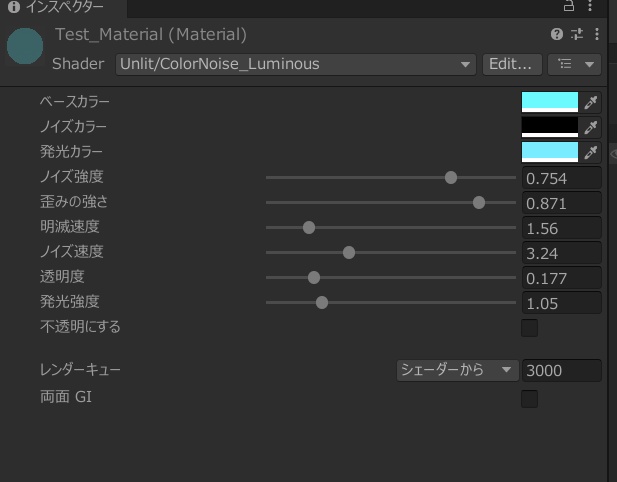617x482 pixels.
Task: Open the Shader dropdown Unlit/ColorNoise_Luminous
Action: coord(296,64)
